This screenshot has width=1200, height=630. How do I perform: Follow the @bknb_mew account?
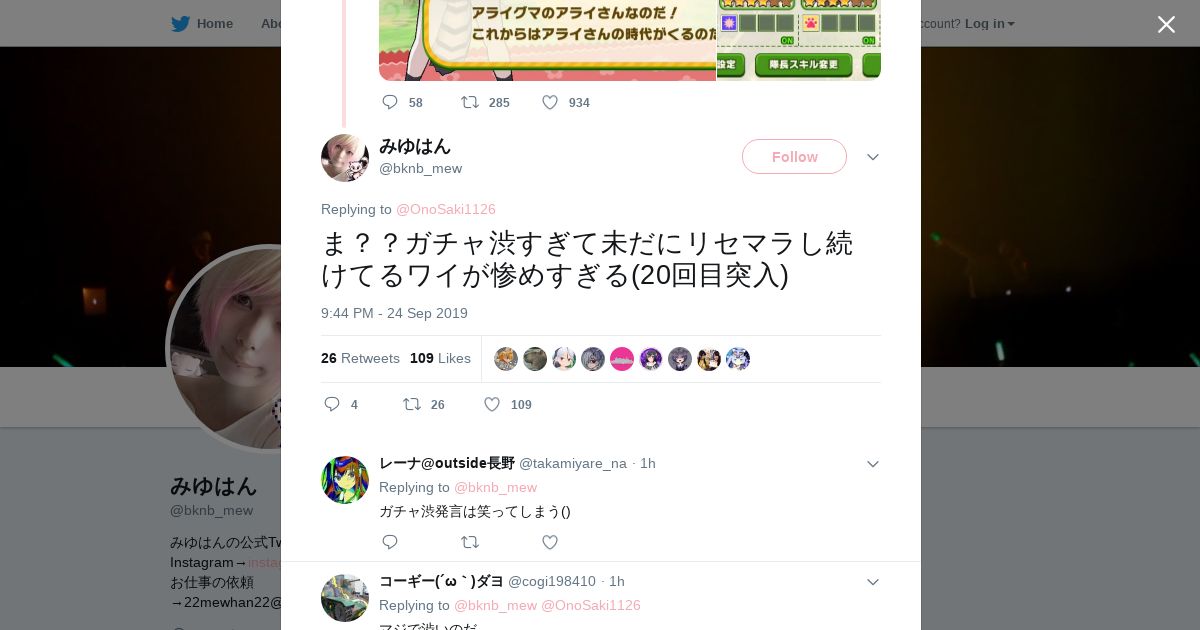tap(794, 157)
